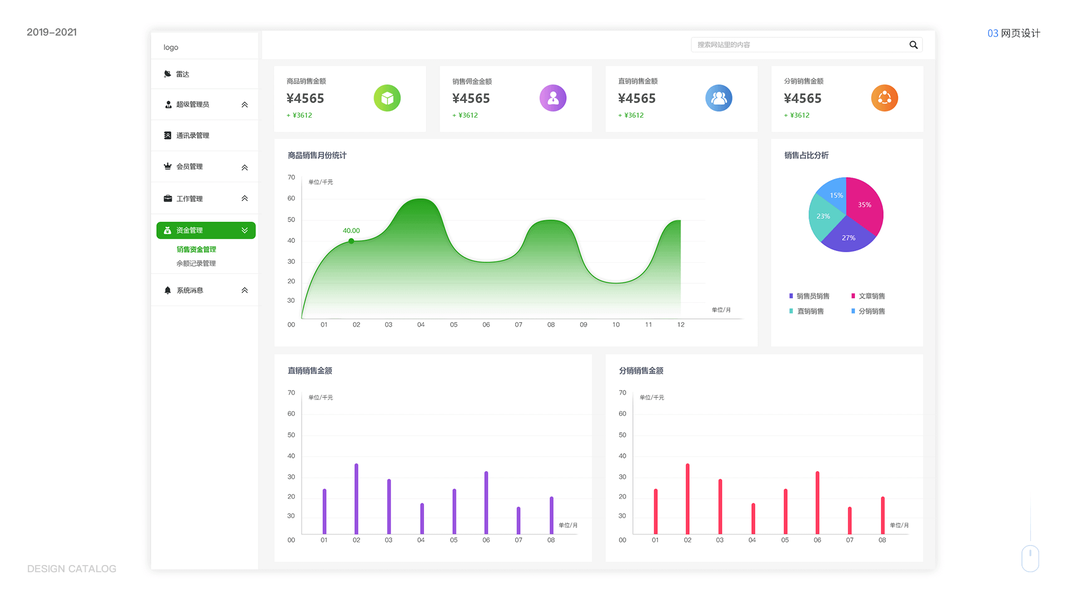Image resolution: width=1067 pixels, height=600 pixels.
Task: Click the 40.00 data point on area chart
Action: [351, 241]
